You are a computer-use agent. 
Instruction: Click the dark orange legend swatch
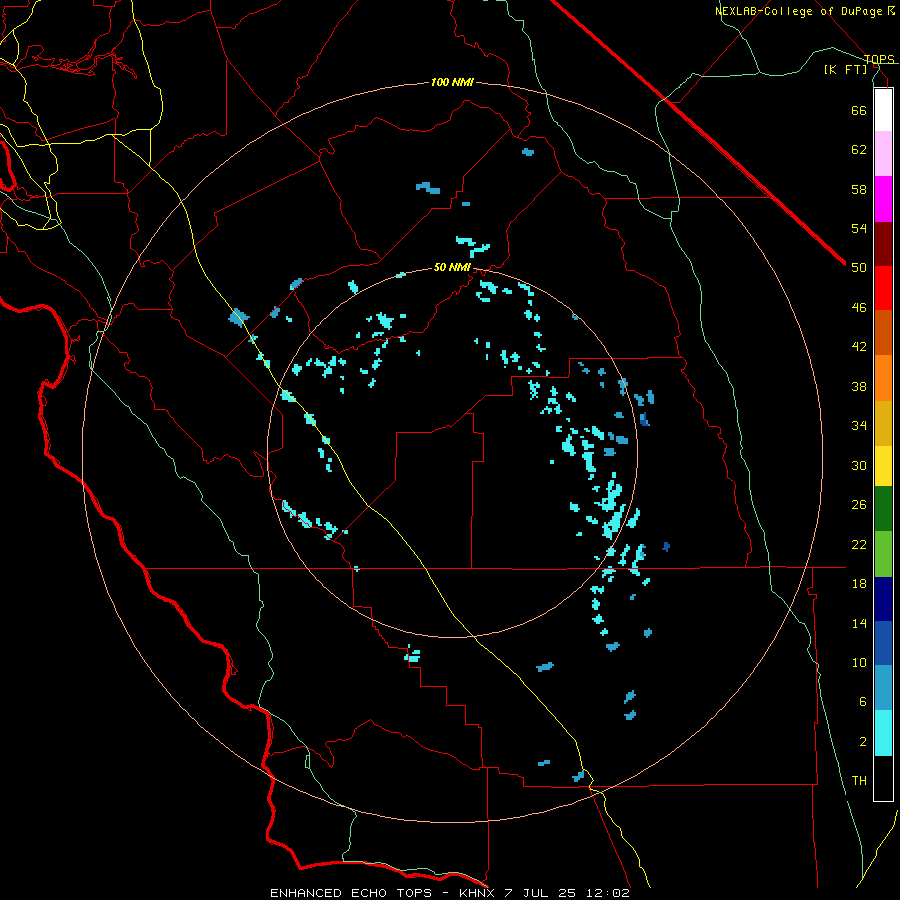click(883, 332)
